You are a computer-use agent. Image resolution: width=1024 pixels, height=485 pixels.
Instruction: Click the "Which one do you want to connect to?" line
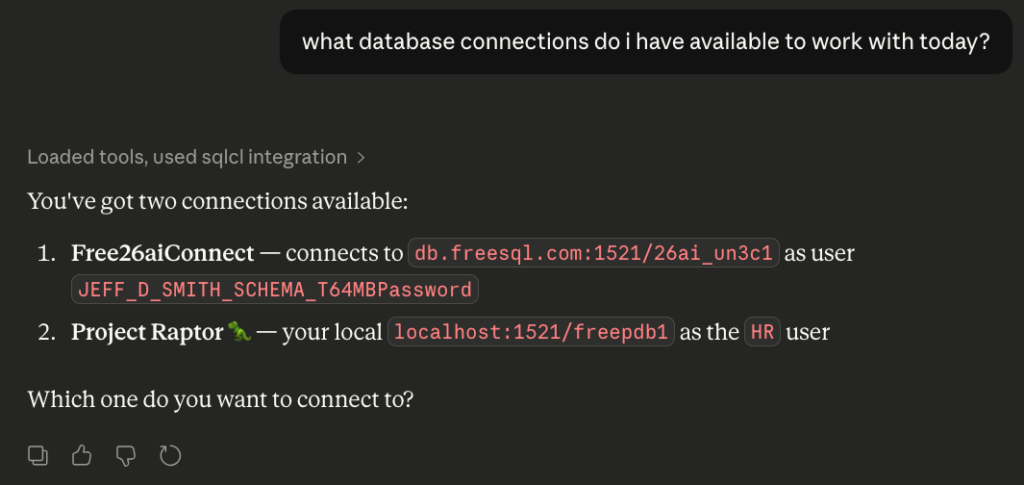click(x=220, y=400)
